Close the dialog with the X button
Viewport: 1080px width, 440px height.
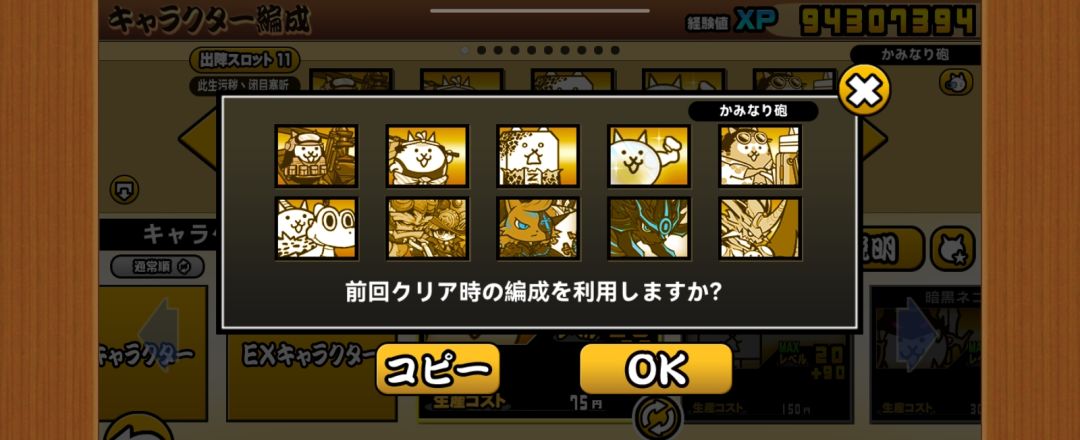tap(864, 90)
